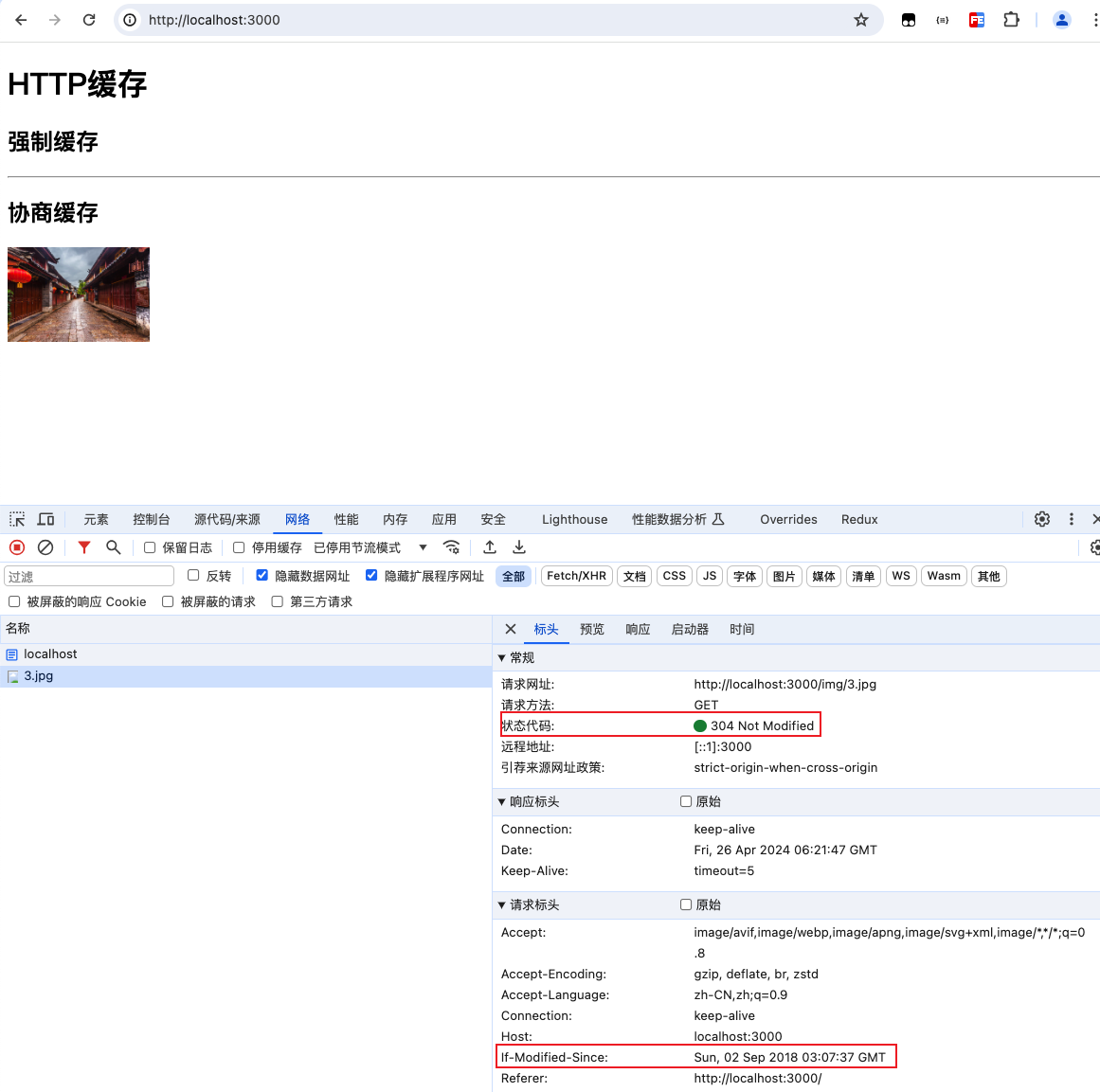Click the stop recording network log icon

(x=17, y=547)
